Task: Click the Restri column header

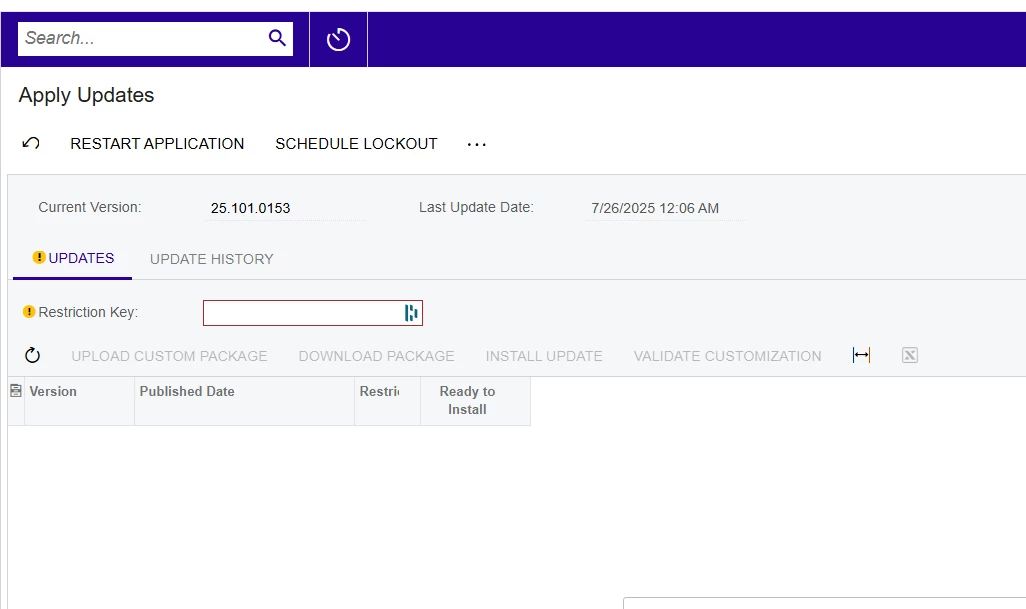Action: [x=387, y=401]
